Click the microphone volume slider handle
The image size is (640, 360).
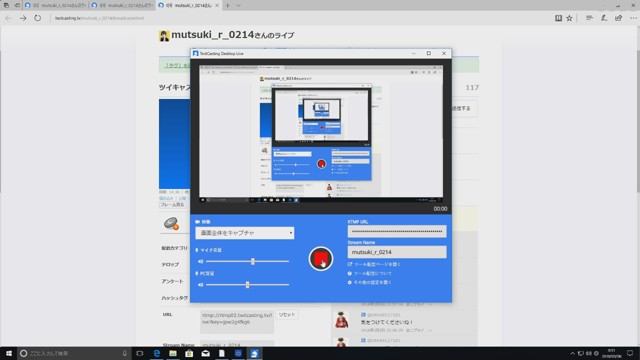click(x=253, y=261)
